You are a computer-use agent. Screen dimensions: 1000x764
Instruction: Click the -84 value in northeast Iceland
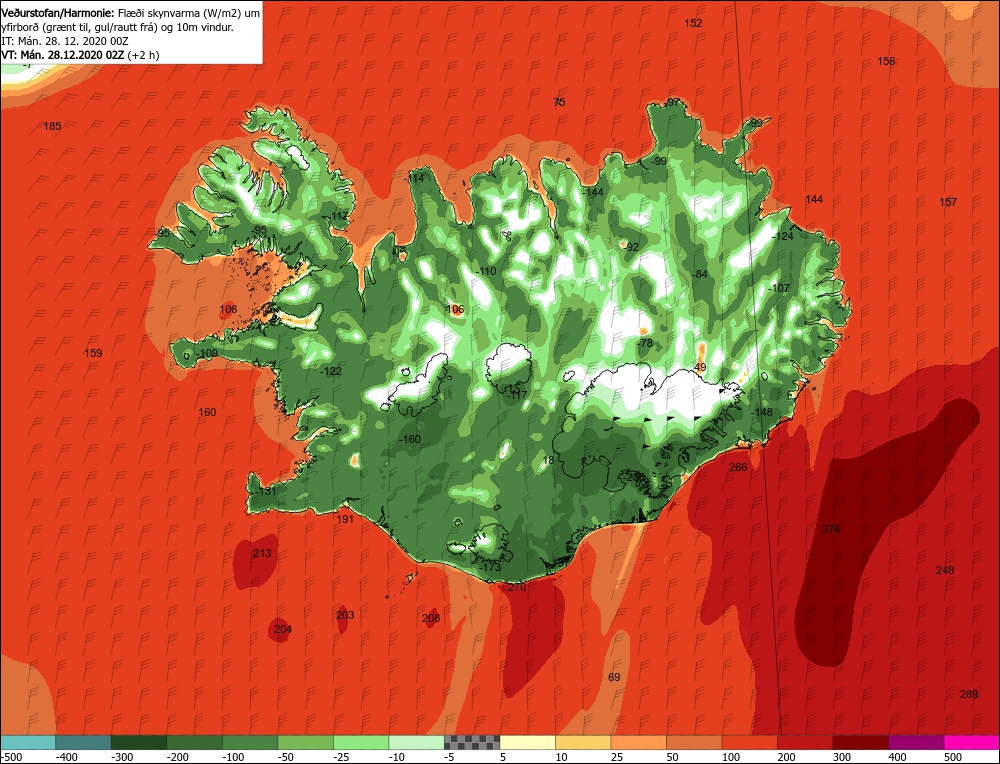pos(700,274)
